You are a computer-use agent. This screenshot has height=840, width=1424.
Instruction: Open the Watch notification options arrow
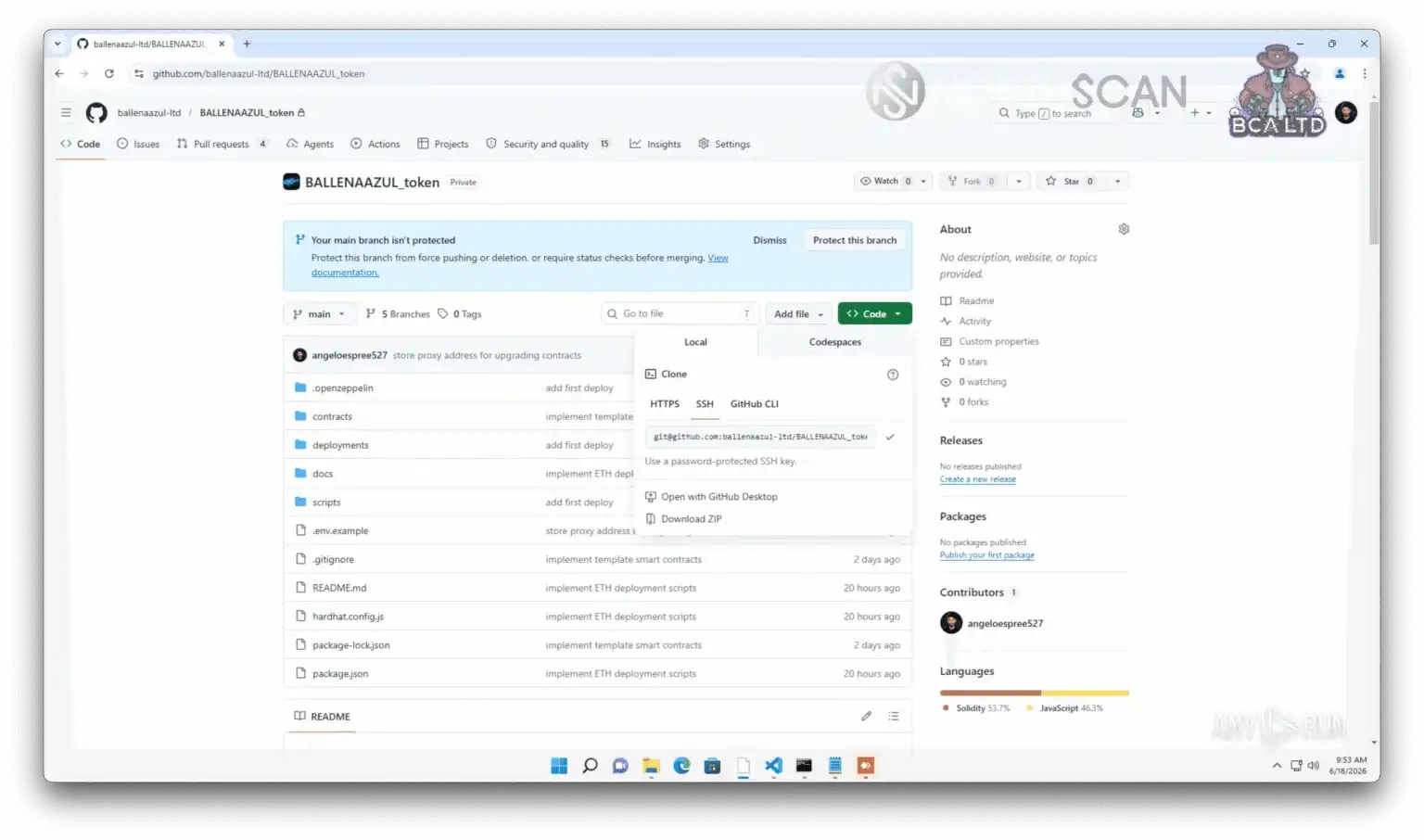click(923, 182)
